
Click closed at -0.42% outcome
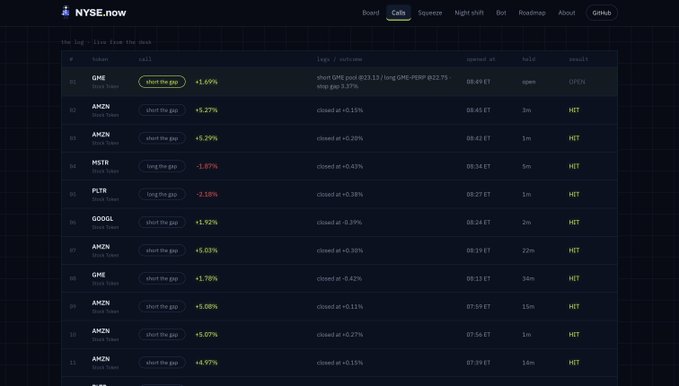point(339,279)
